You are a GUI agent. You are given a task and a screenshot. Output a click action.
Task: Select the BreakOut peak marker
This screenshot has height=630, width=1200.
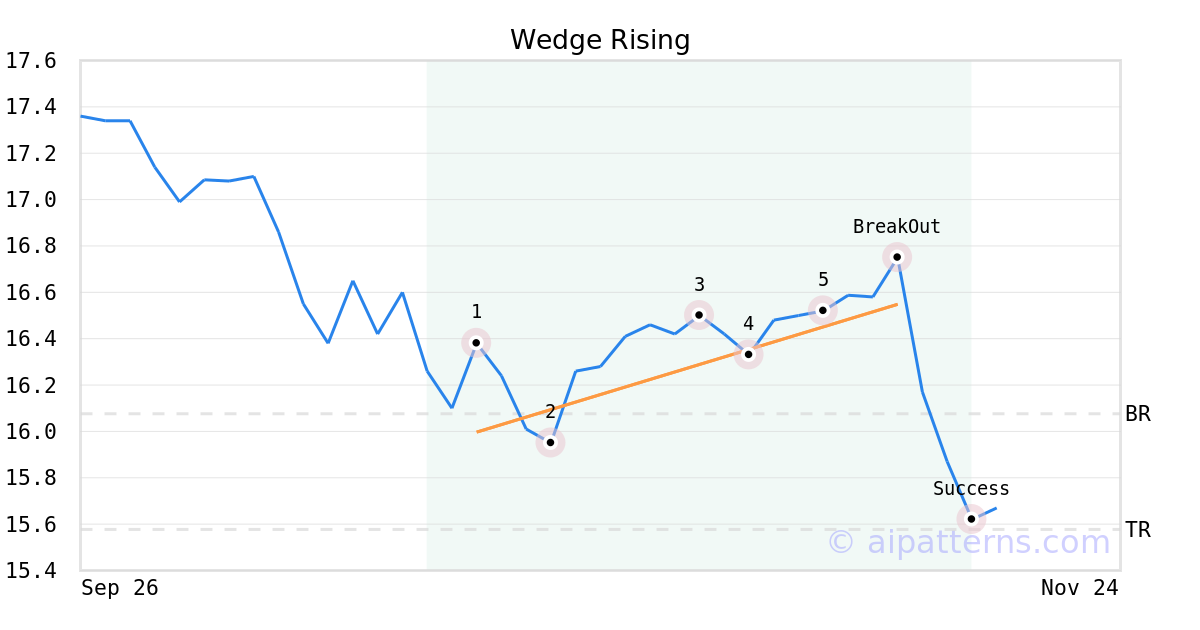click(x=897, y=257)
